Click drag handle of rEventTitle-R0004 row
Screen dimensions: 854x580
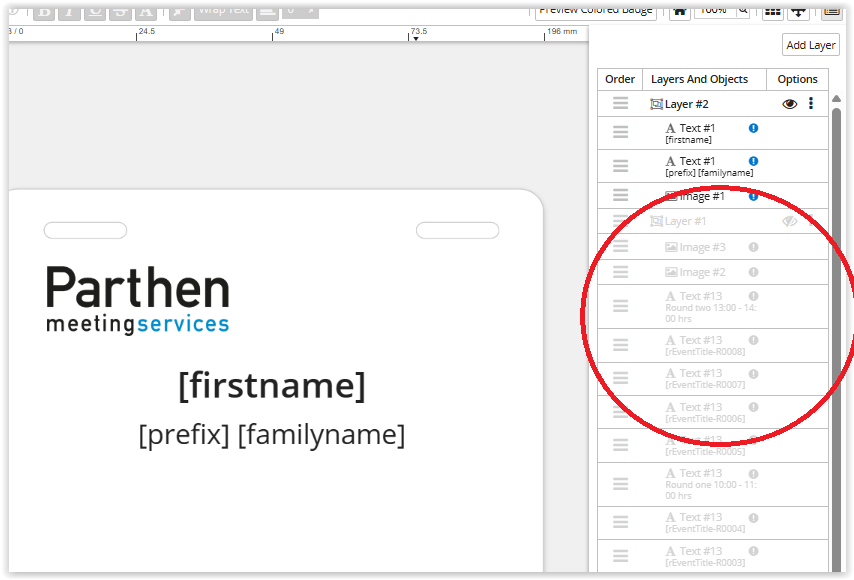pyautogui.click(x=620, y=522)
